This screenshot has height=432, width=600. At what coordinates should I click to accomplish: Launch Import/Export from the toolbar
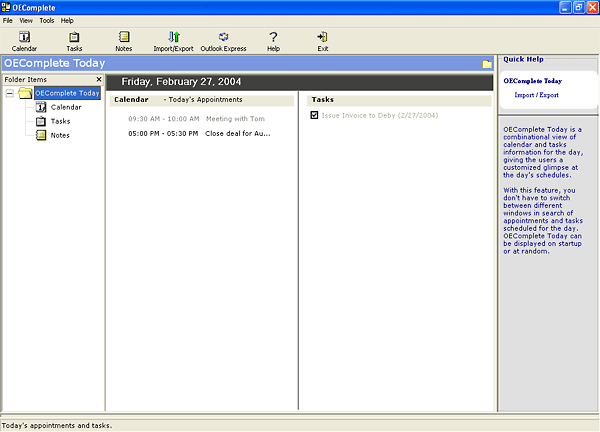[x=173, y=41]
